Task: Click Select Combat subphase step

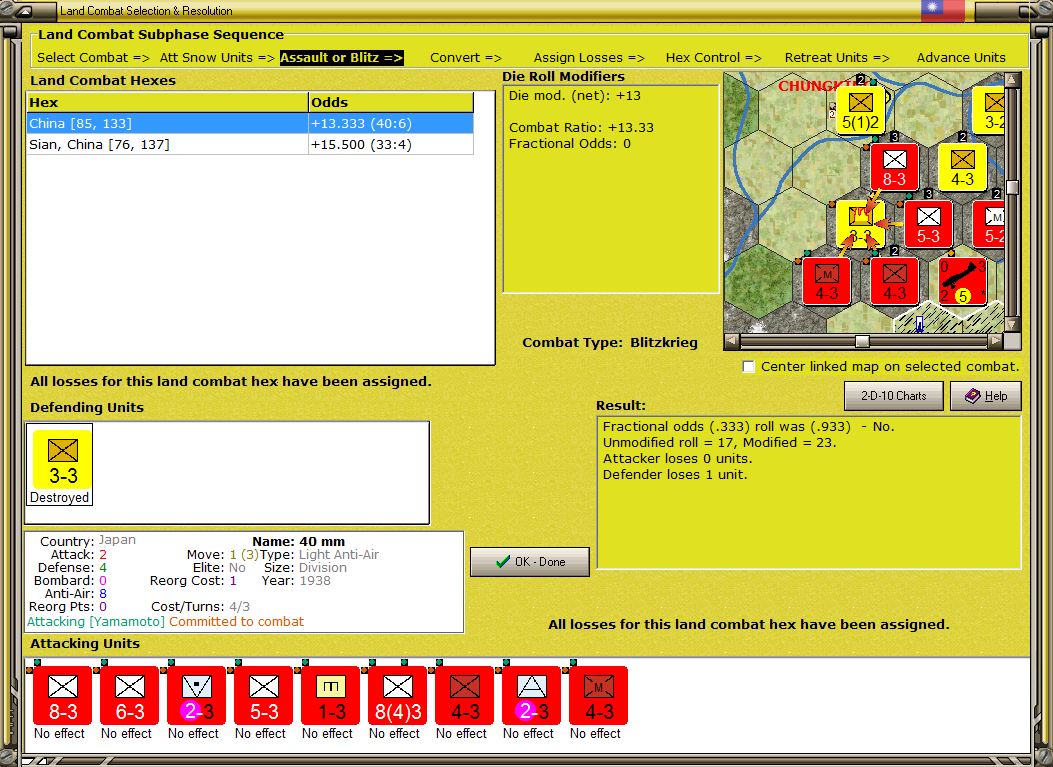Action: [93, 58]
